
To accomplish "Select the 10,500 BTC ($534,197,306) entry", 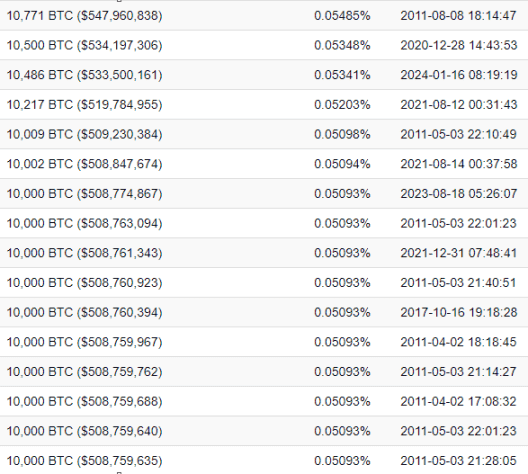I will [x=85, y=45].
